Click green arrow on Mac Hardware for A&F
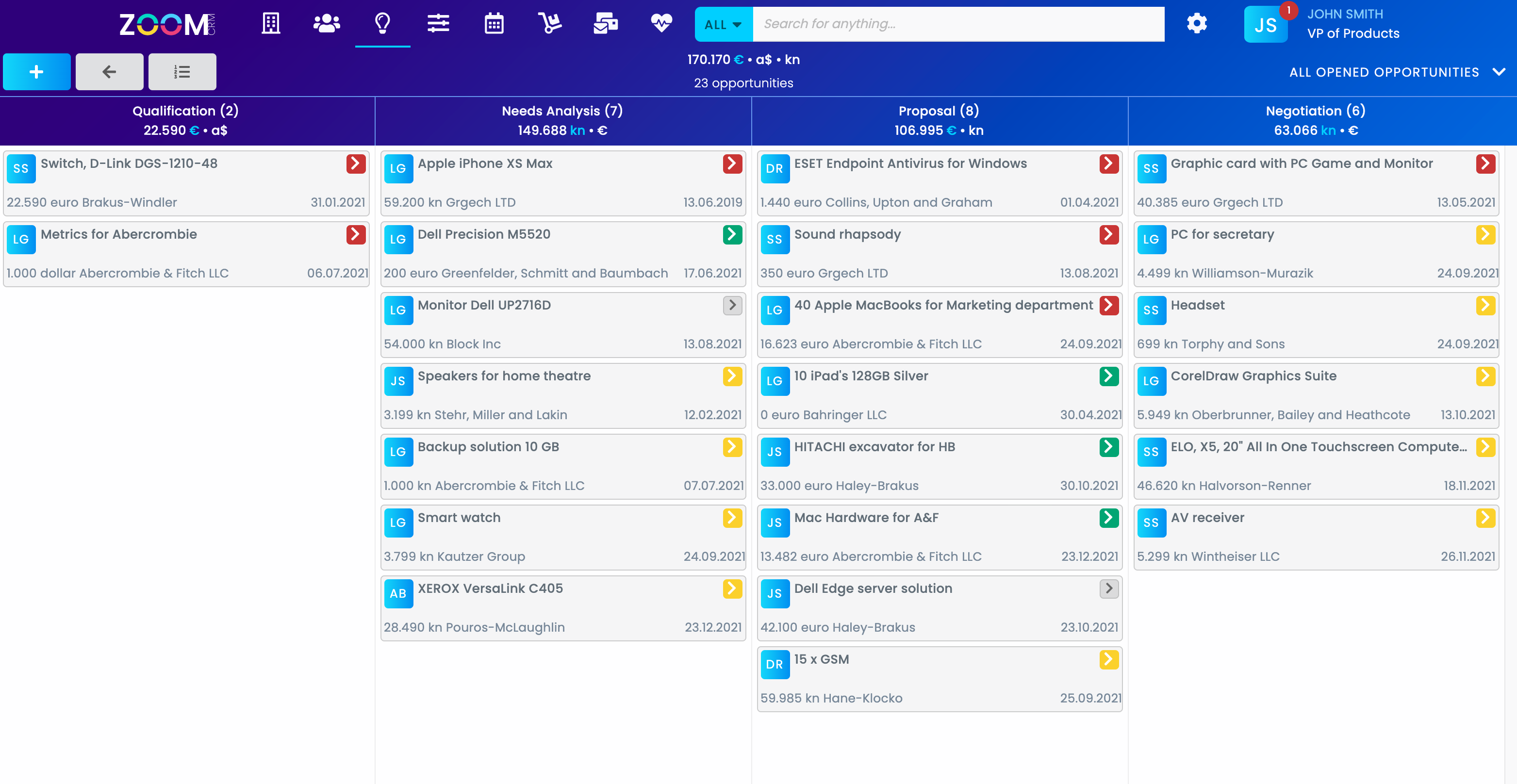Screen dimensions: 1517x784 click(x=1109, y=517)
